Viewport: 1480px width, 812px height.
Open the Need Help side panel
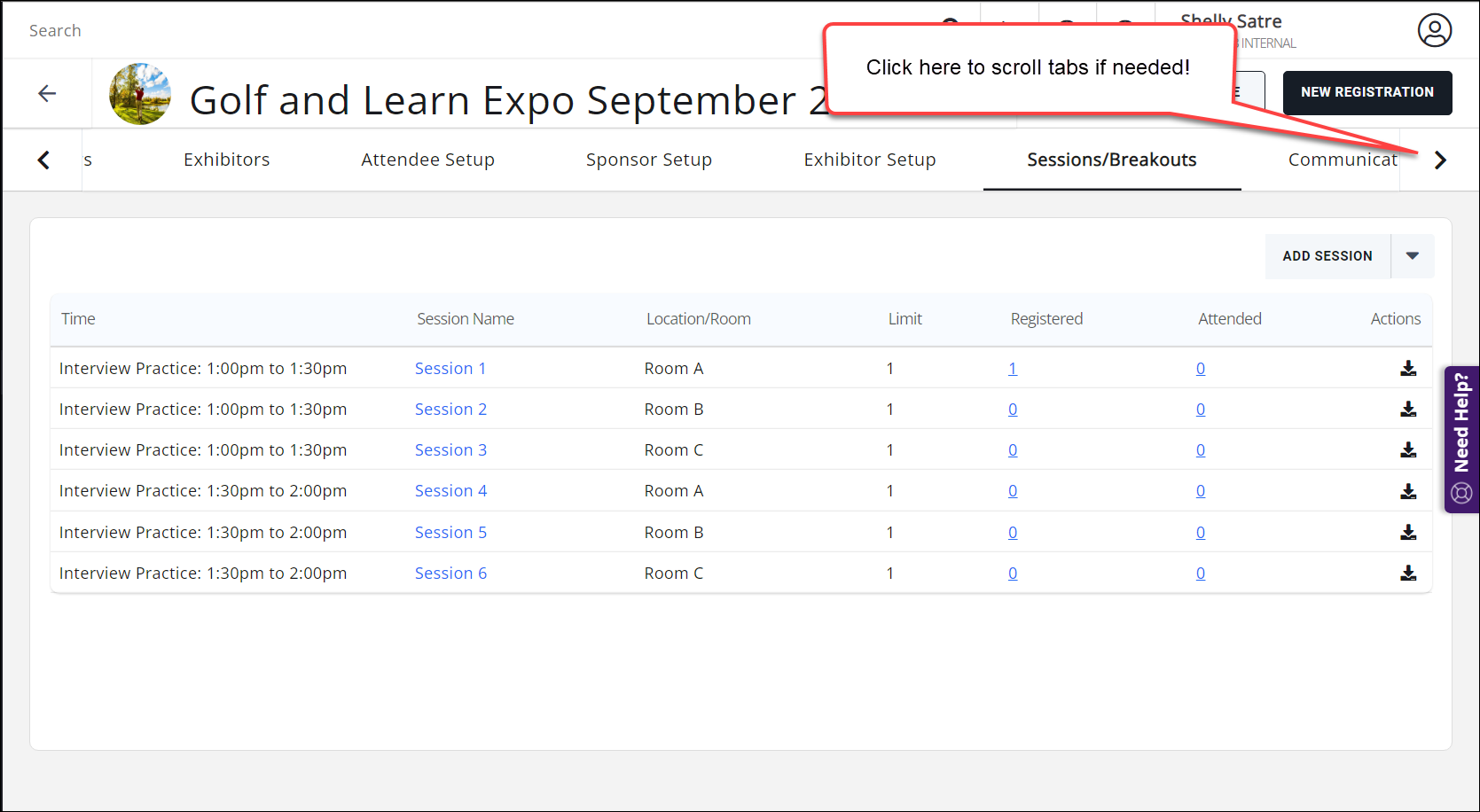coord(1461,439)
